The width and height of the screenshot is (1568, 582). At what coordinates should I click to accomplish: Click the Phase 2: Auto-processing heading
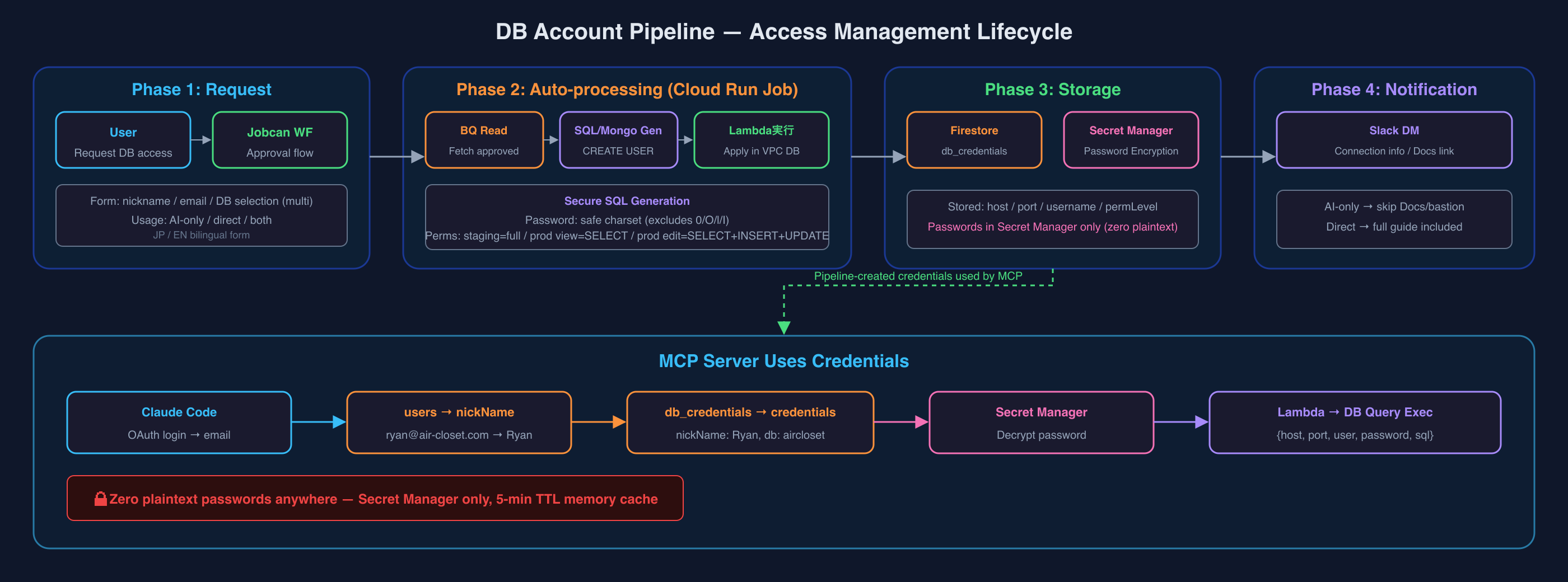pos(627,90)
